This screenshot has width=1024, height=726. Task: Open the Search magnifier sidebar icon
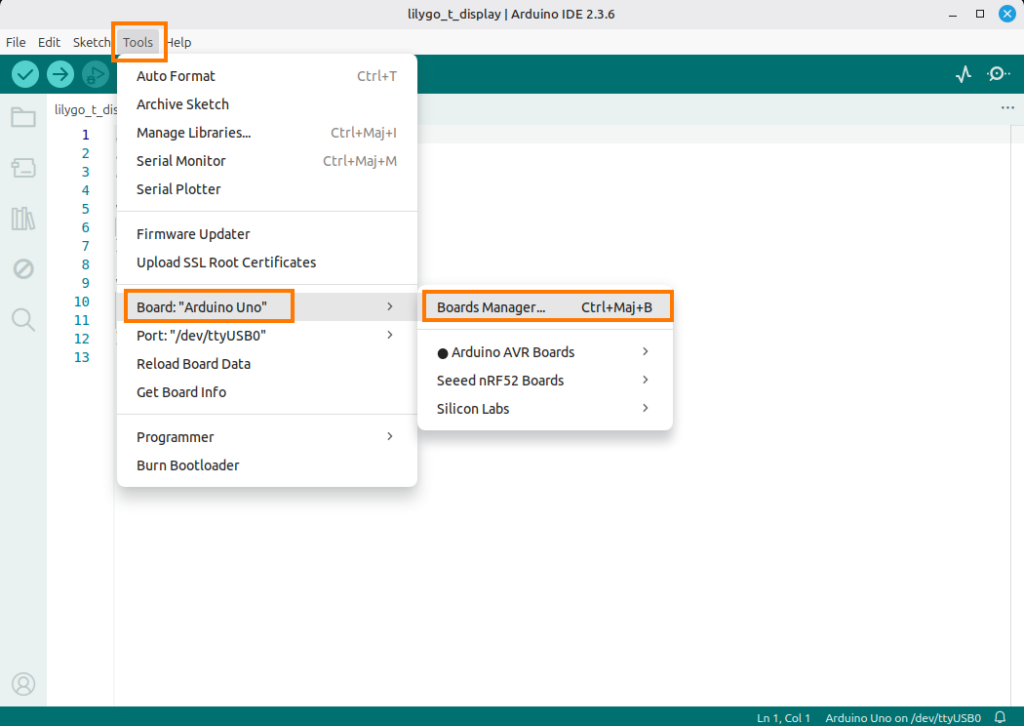23,320
